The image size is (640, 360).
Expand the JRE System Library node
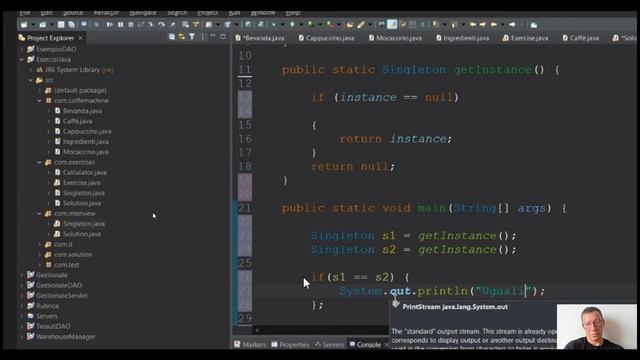point(31,70)
